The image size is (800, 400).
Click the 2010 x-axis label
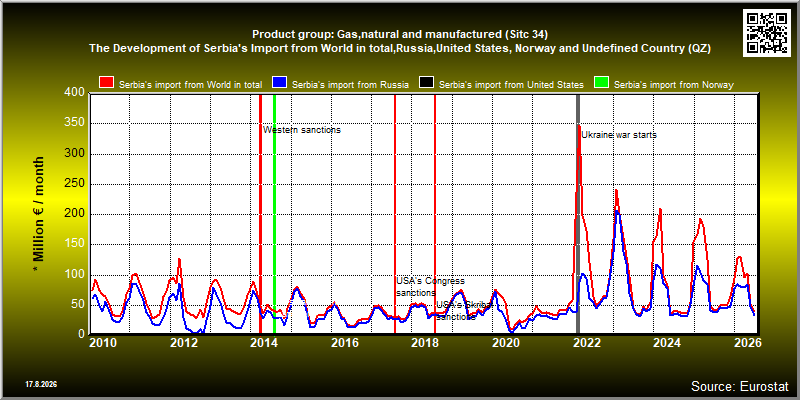pos(104,343)
